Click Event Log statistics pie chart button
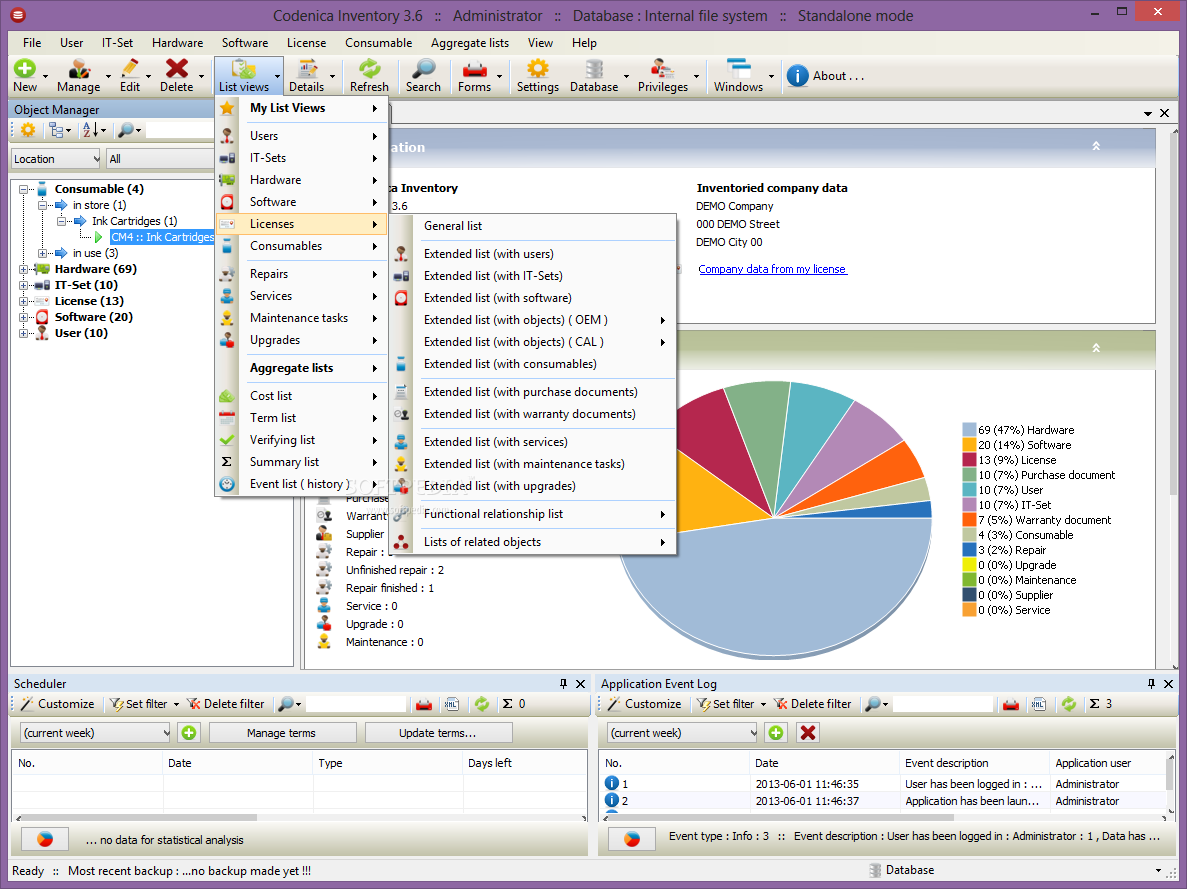Image resolution: width=1187 pixels, height=889 pixels. (632, 839)
